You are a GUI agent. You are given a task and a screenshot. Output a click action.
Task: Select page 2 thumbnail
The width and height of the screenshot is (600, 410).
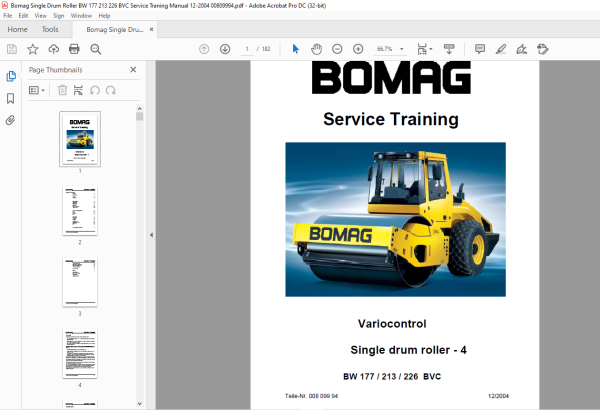point(80,211)
